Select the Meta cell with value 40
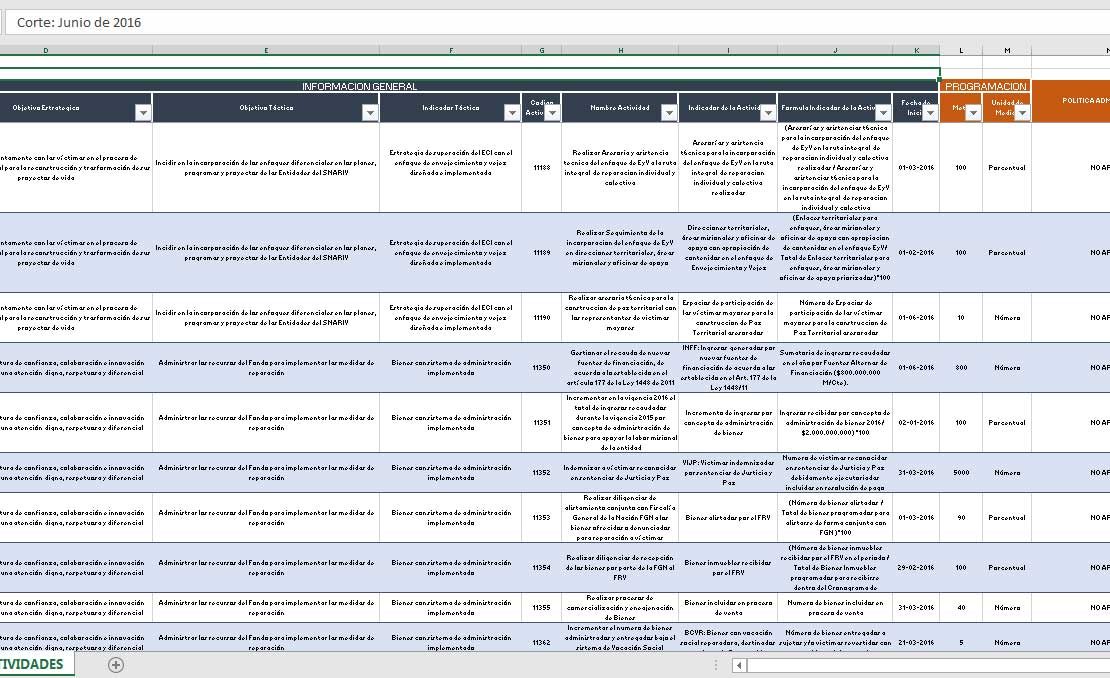 (961, 608)
